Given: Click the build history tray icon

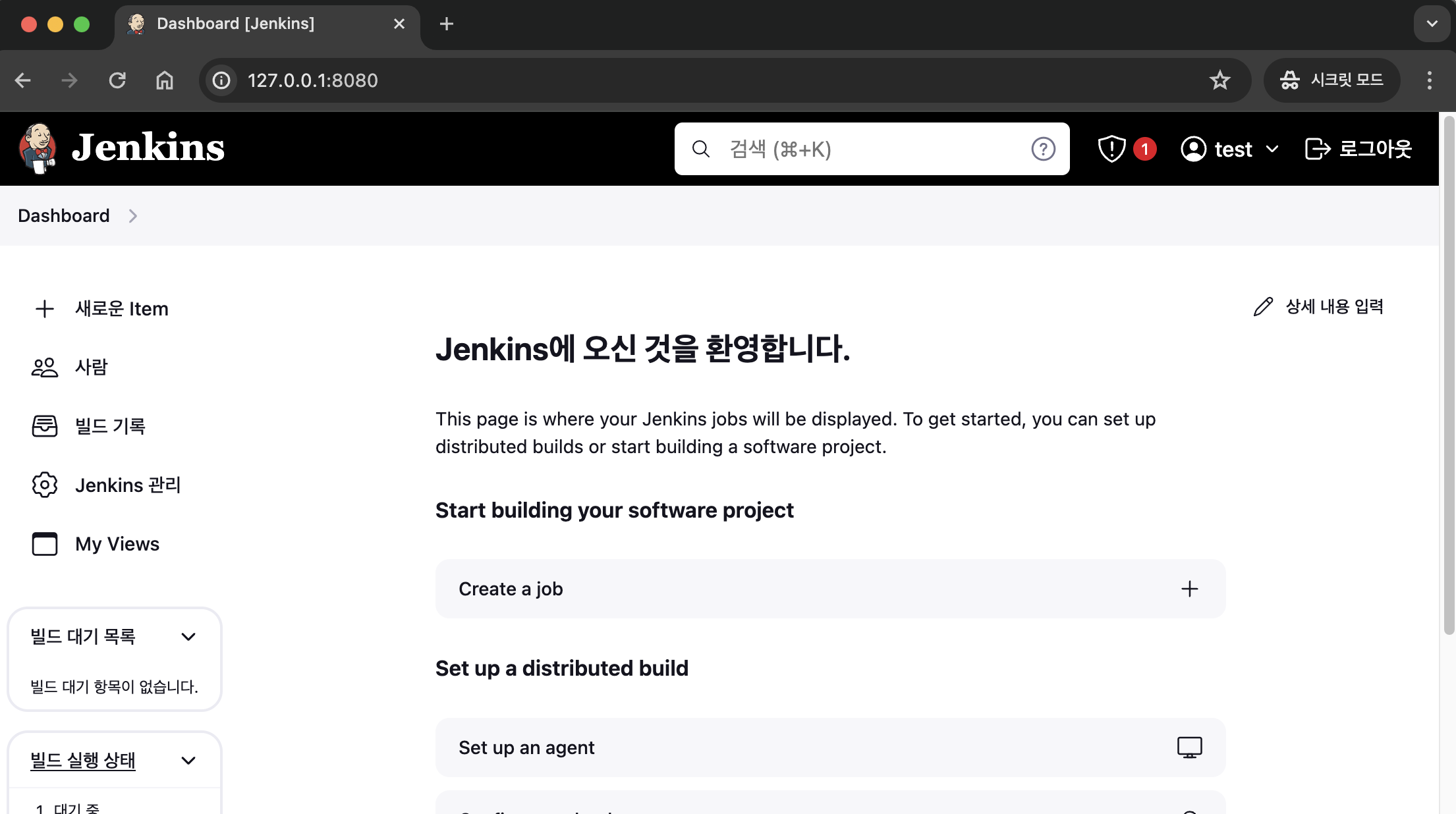Looking at the screenshot, I should pyautogui.click(x=45, y=426).
